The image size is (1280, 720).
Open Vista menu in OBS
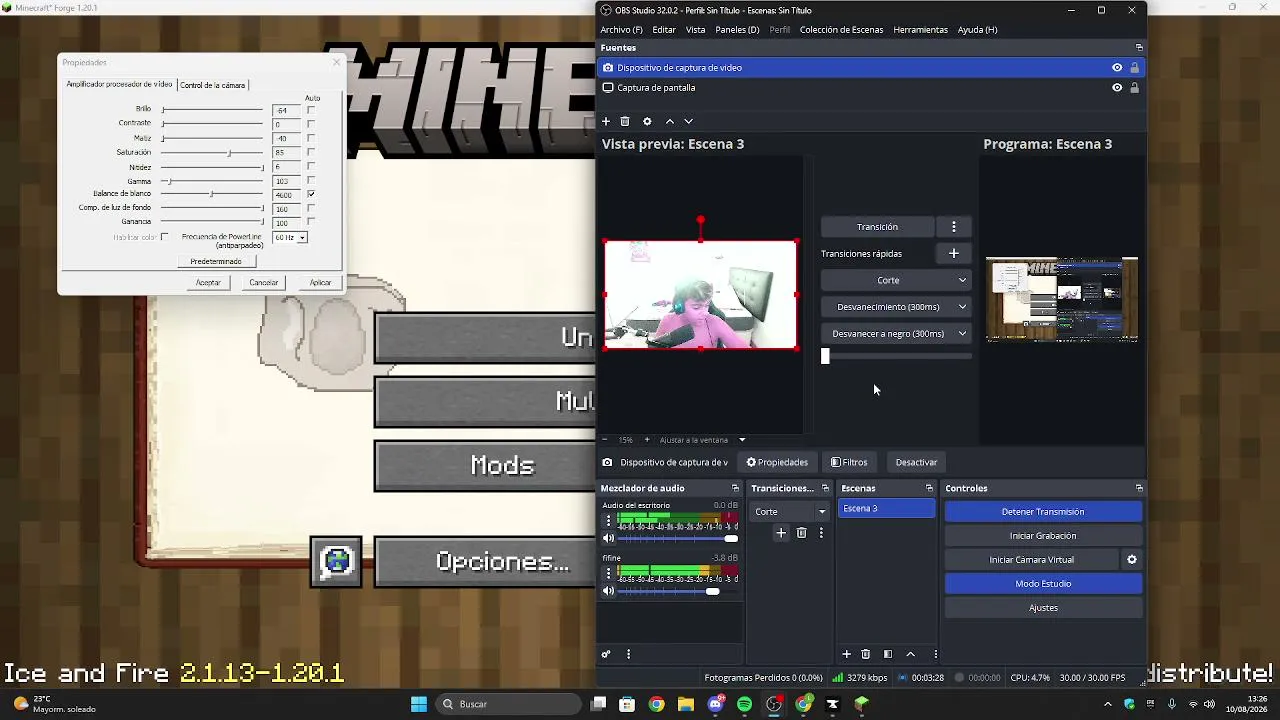pyautogui.click(x=695, y=30)
